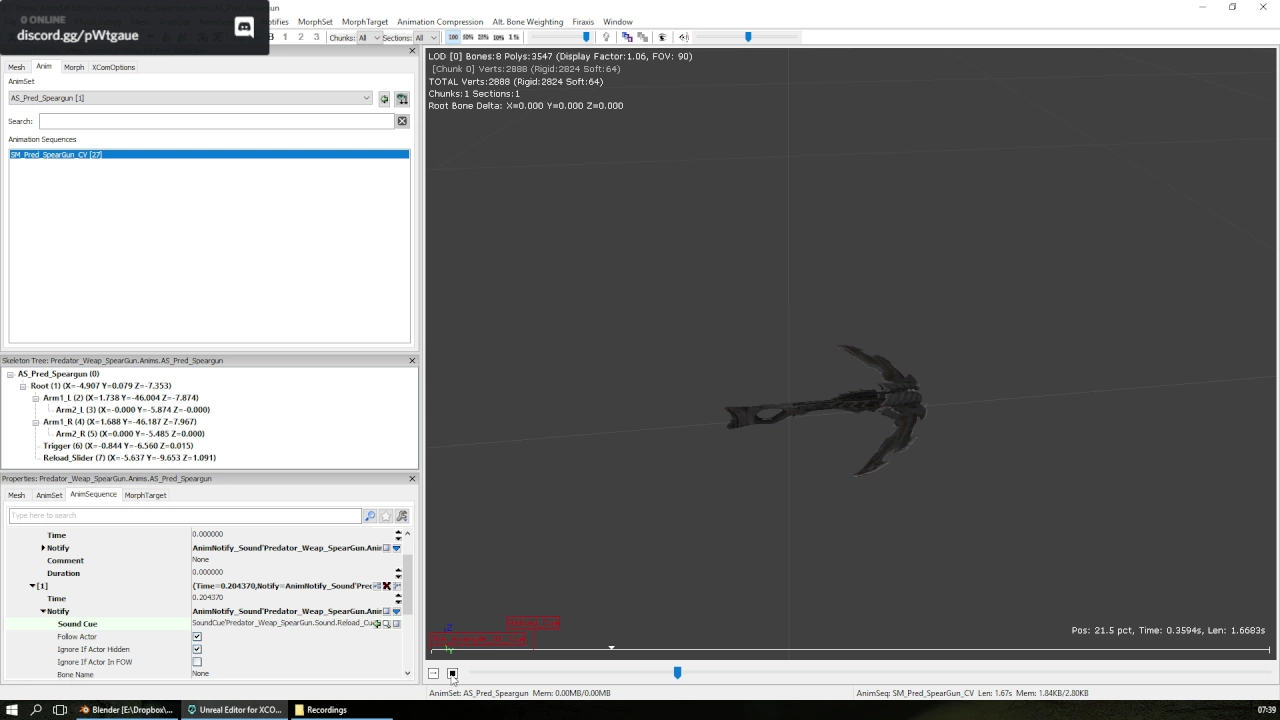Select the Reload_Slider (7) bone
The height and width of the screenshot is (720, 1280).
(129, 458)
